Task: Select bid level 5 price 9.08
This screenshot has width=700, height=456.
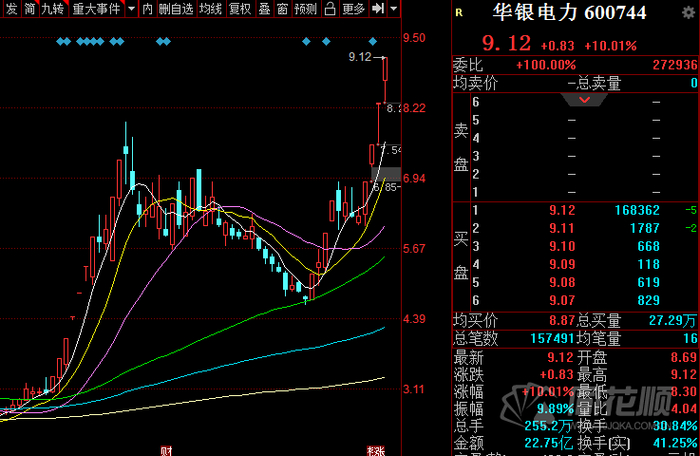Action: [562, 282]
